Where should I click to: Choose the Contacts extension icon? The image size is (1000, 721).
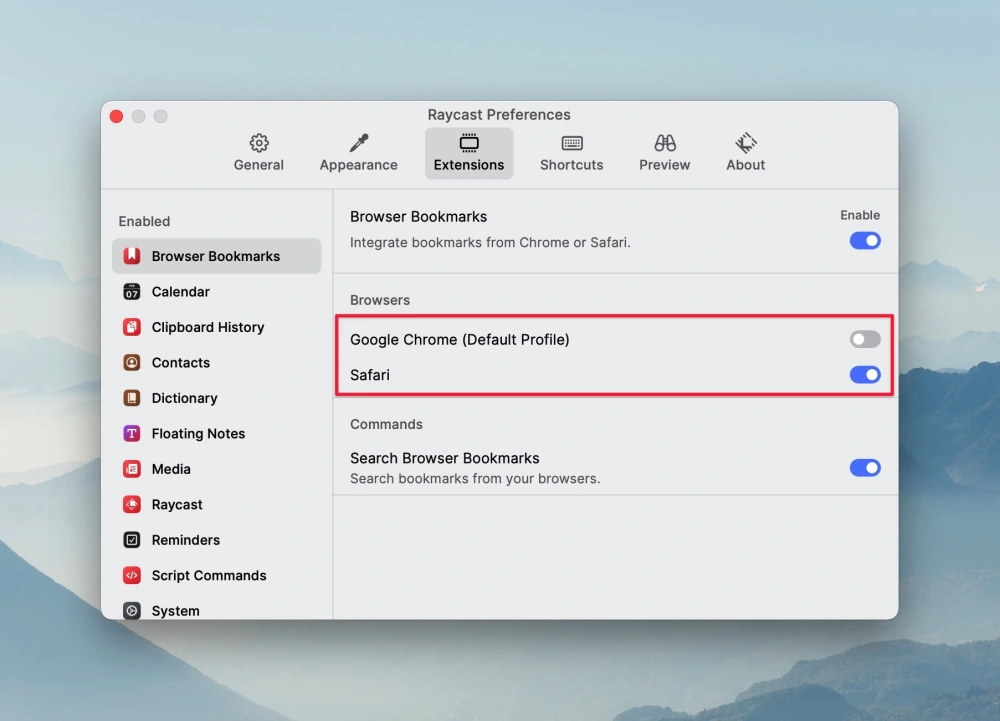tap(131, 362)
